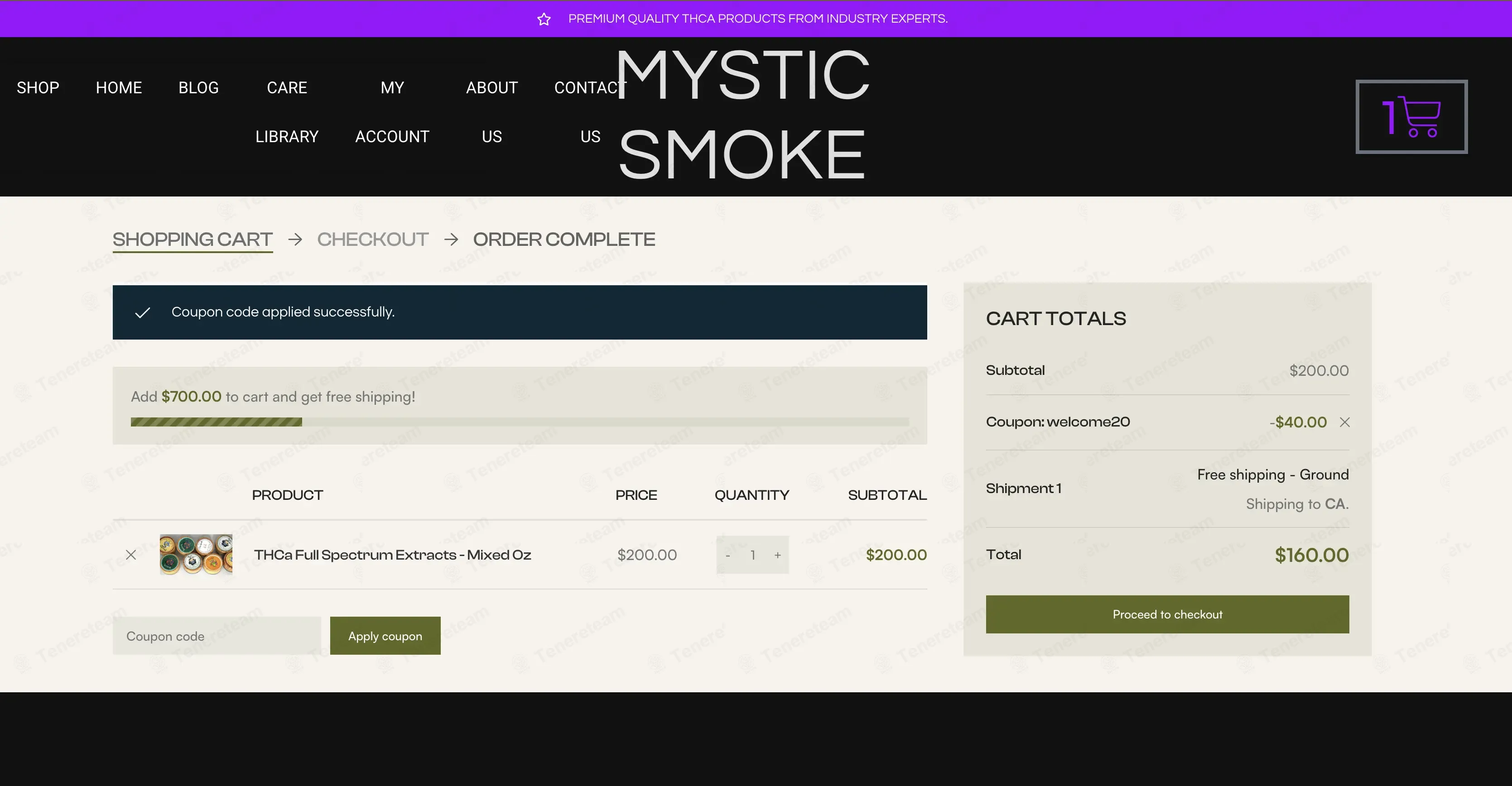Open THCa Full Spectrum Extracts product link
The width and height of the screenshot is (1512, 786).
coord(393,555)
